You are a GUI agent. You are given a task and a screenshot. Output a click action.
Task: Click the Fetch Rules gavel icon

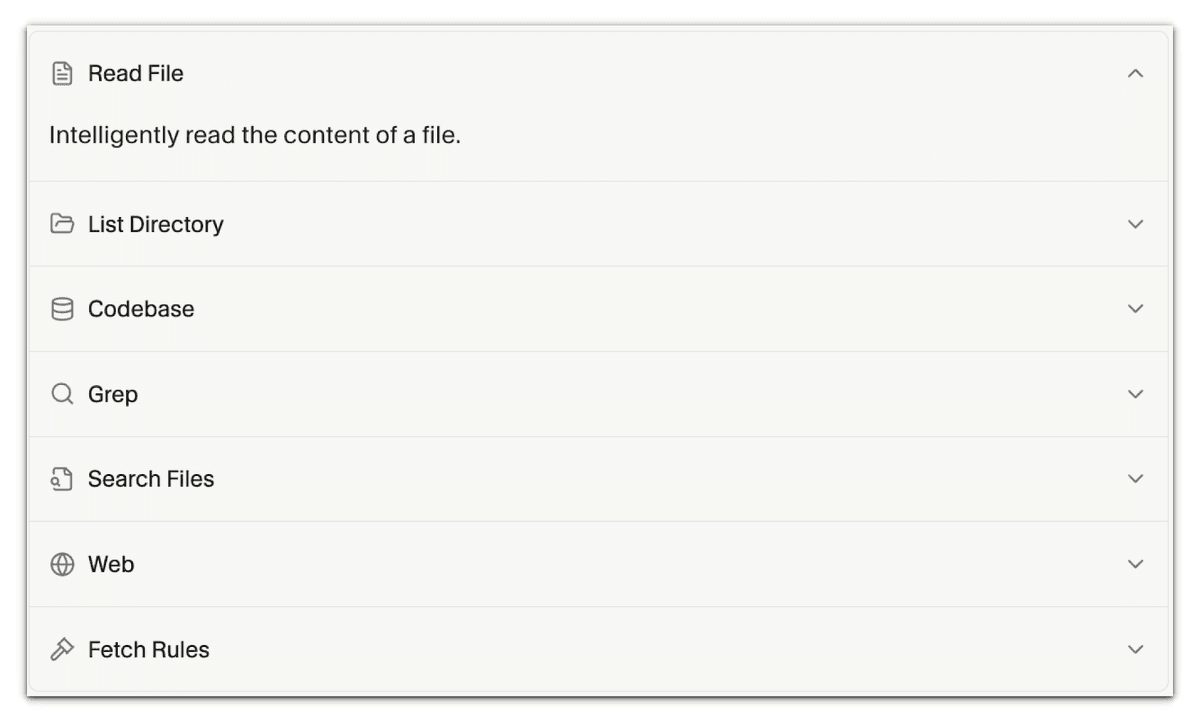pos(62,650)
